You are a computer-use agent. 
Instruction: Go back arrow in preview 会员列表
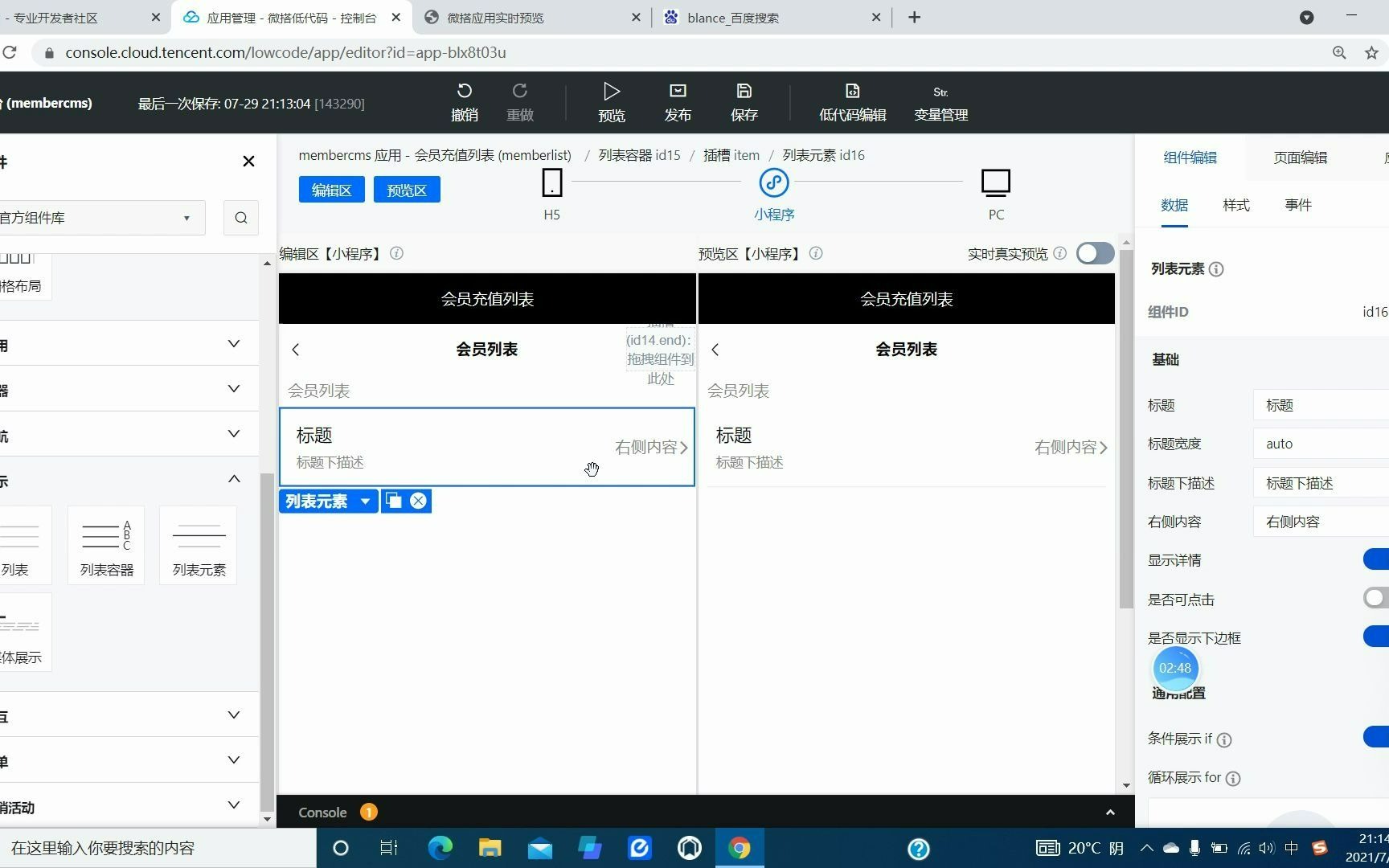point(715,349)
